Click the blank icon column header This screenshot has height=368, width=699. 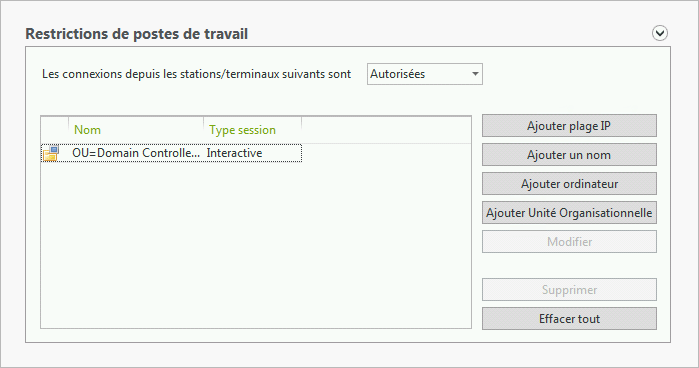[55, 130]
